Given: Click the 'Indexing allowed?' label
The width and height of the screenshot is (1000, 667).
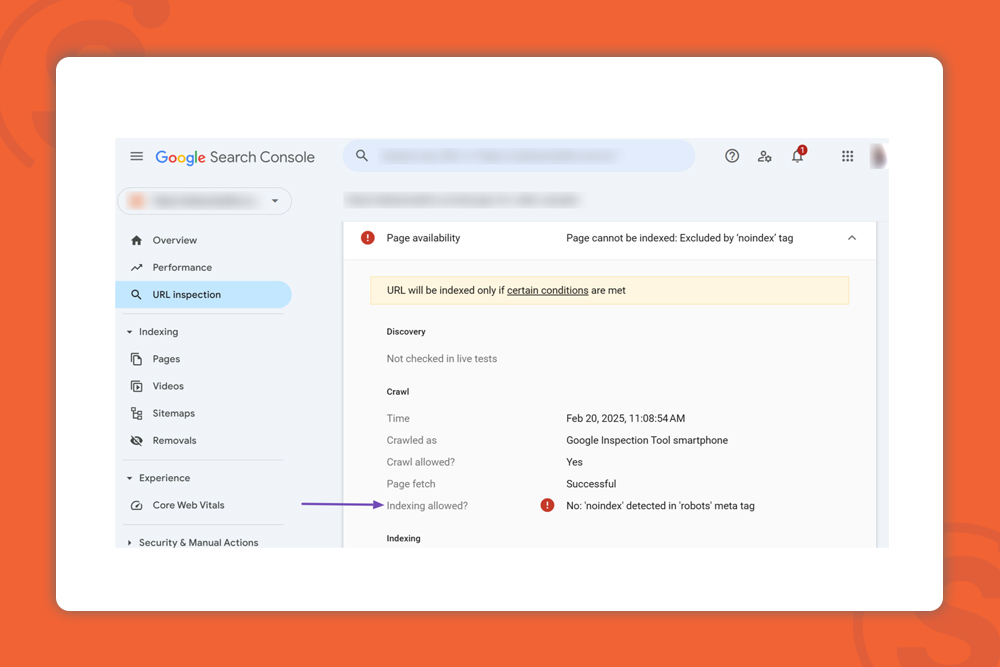Looking at the screenshot, I should [x=427, y=506].
